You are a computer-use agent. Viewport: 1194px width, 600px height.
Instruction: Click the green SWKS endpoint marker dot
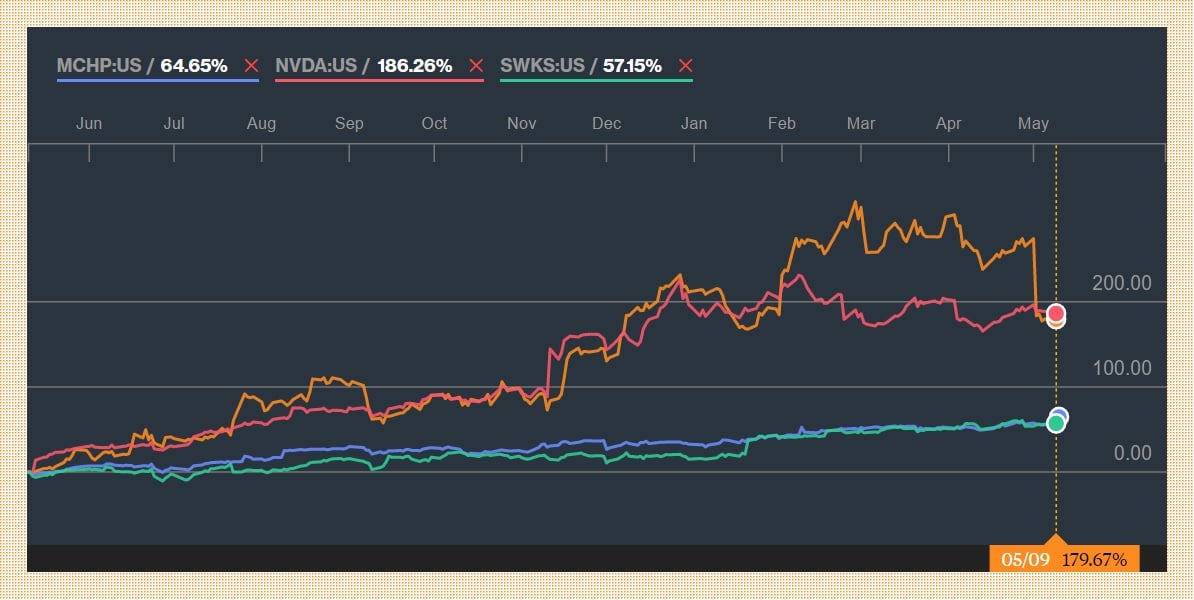pos(1055,423)
